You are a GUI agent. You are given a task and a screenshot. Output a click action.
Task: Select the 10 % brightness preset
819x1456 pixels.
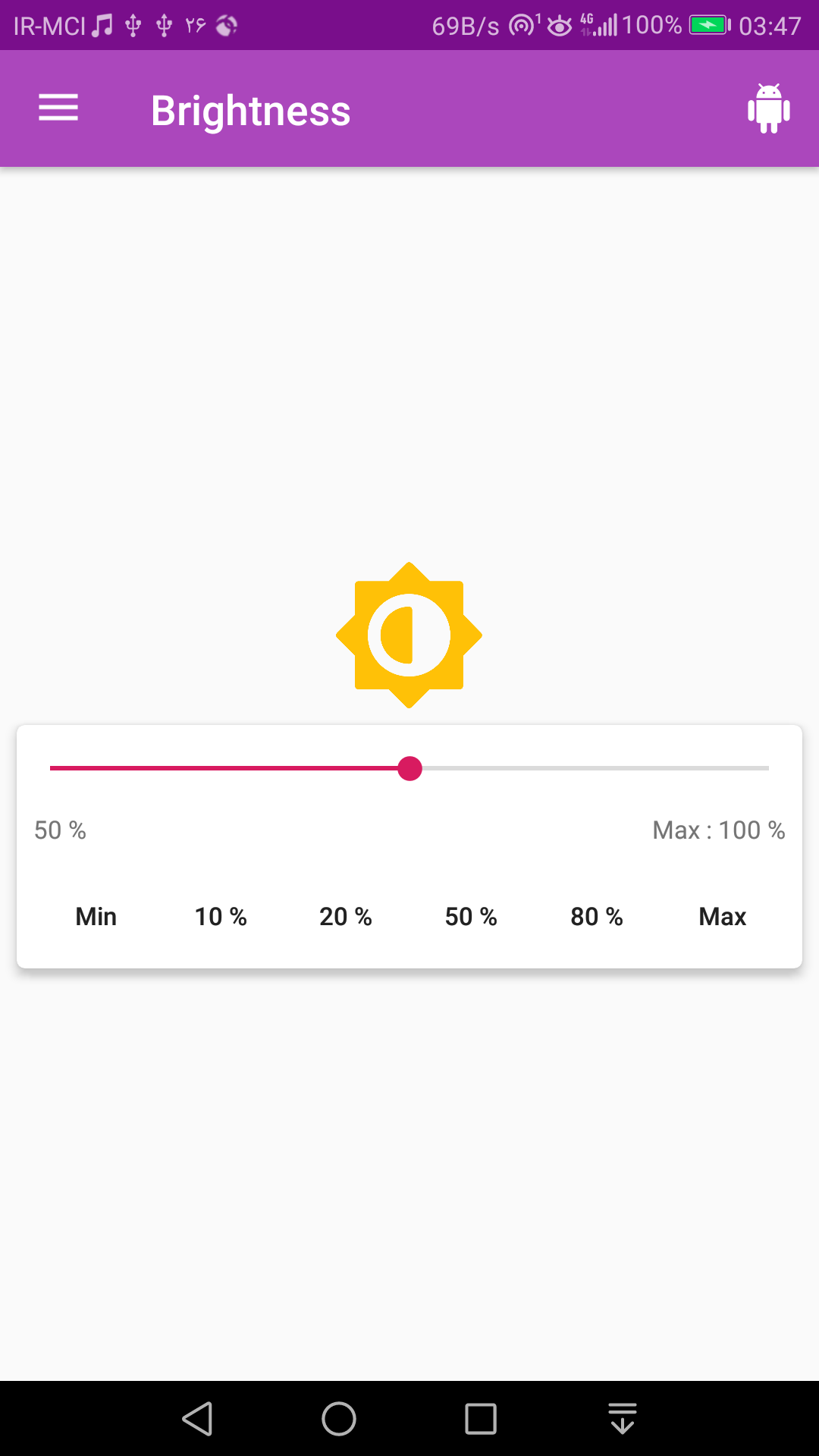(221, 917)
